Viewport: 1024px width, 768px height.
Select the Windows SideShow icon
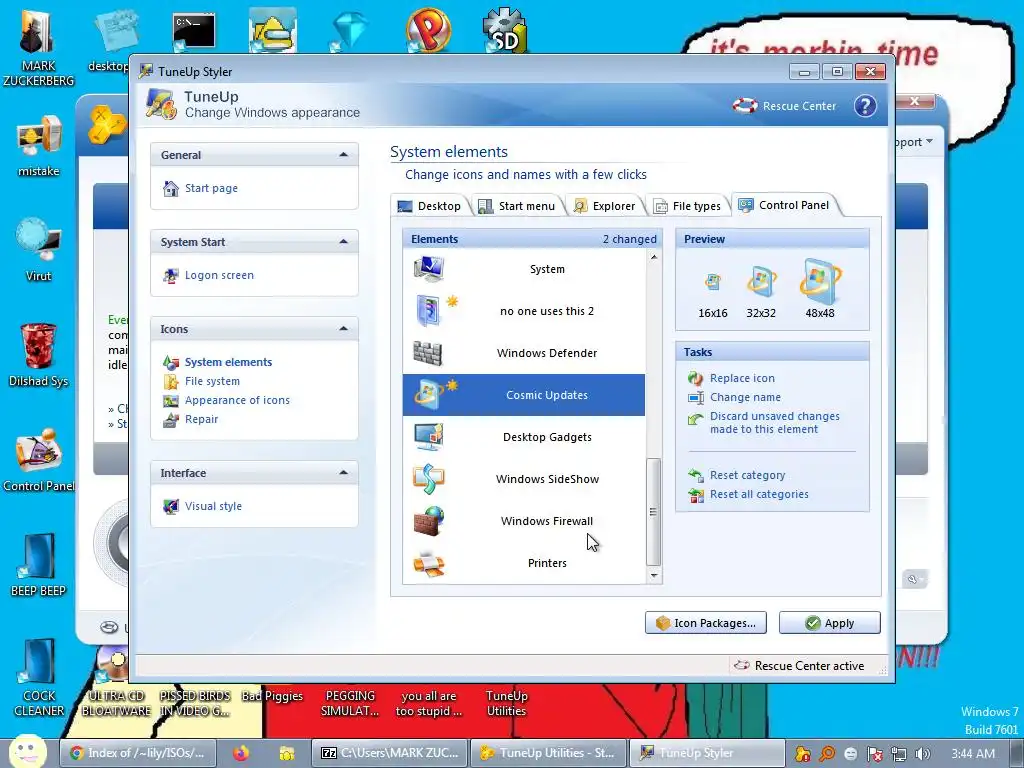pos(428,479)
